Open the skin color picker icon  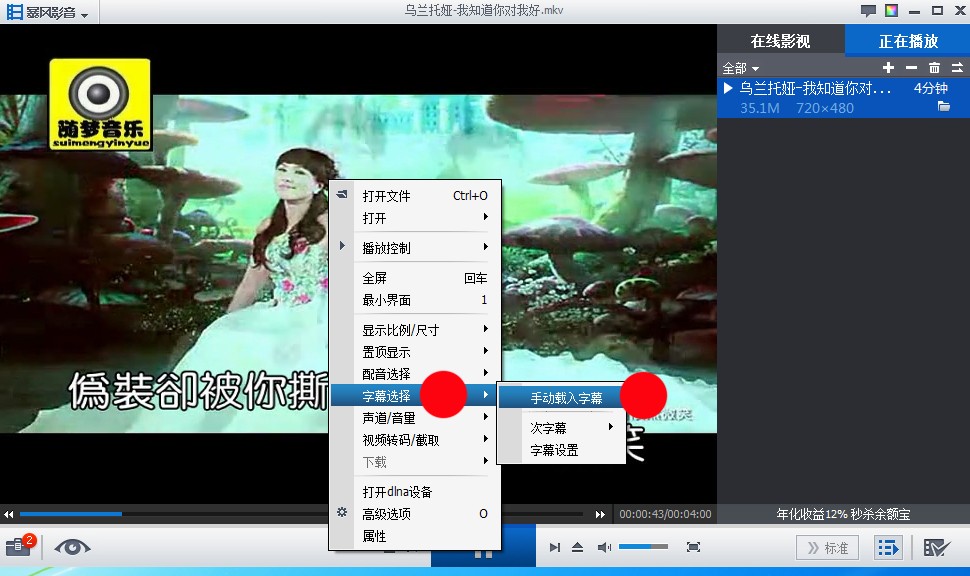[x=891, y=11]
